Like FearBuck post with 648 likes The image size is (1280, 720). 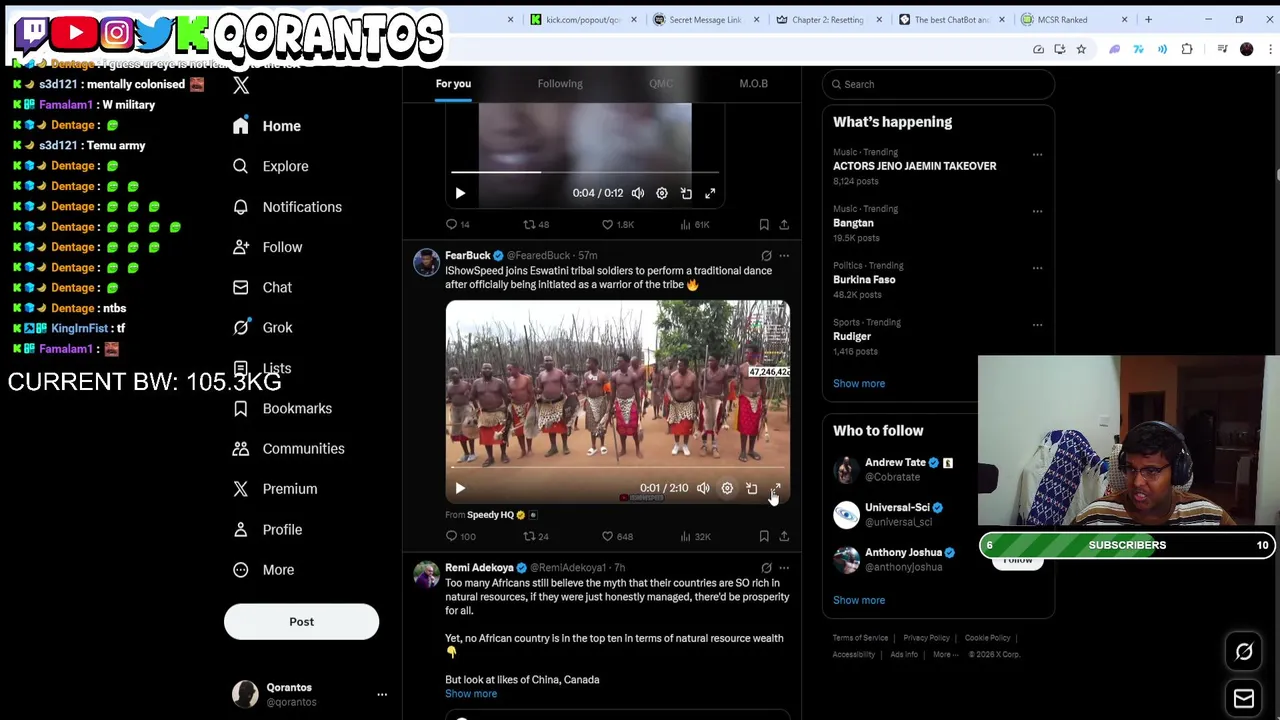[x=617, y=537]
